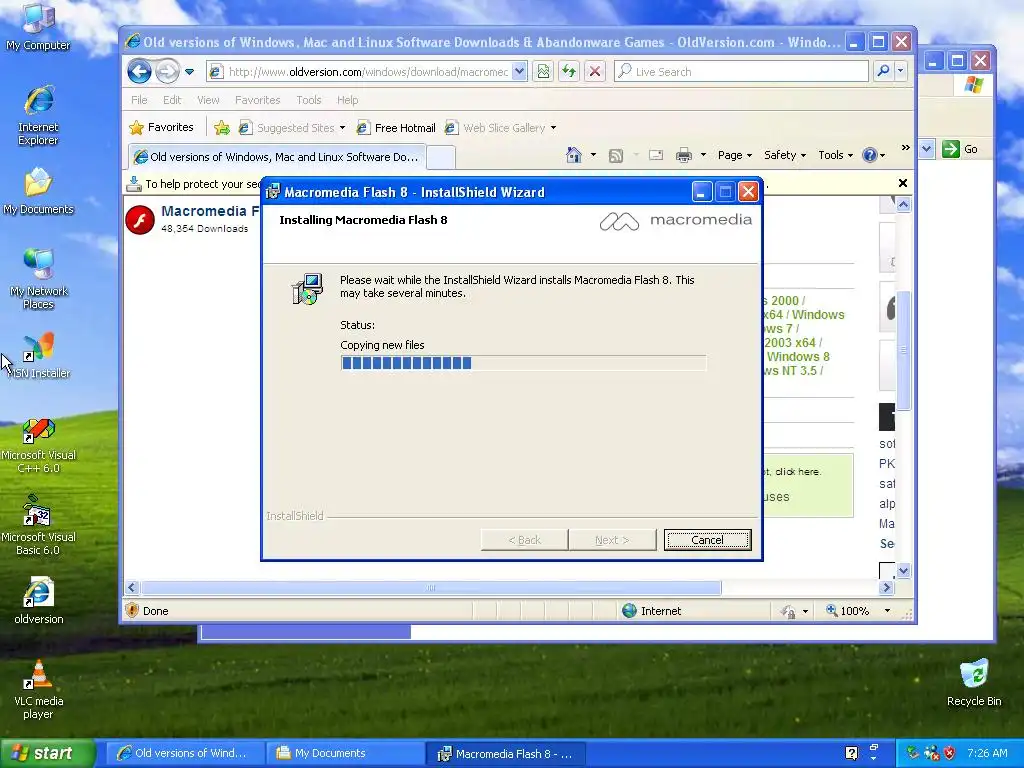This screenshot has height=768, width=1024.
Task: Select Internet Explorer desktop icon
Action: 38,115
